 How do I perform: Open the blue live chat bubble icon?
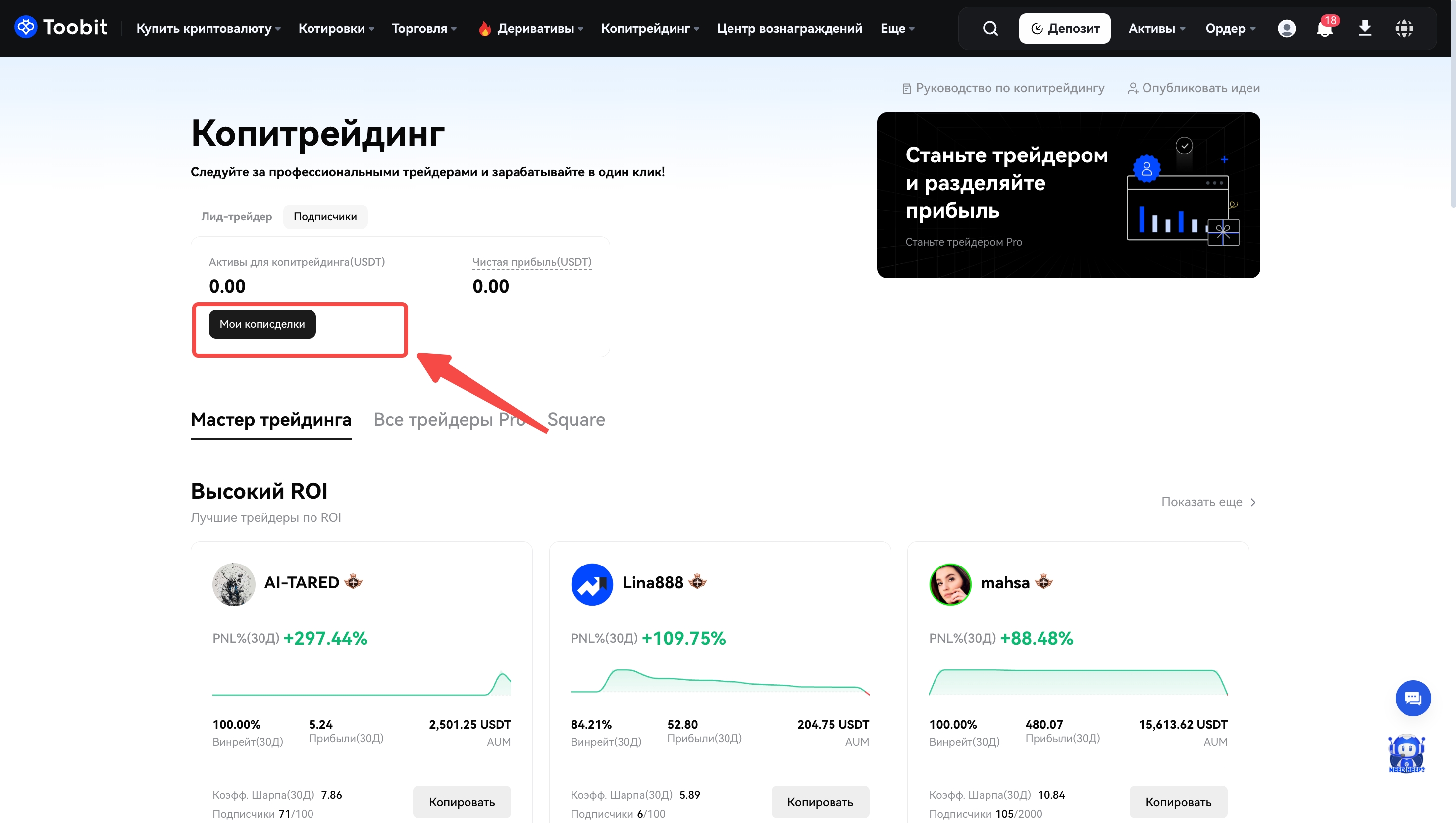tap(1412, 698)
